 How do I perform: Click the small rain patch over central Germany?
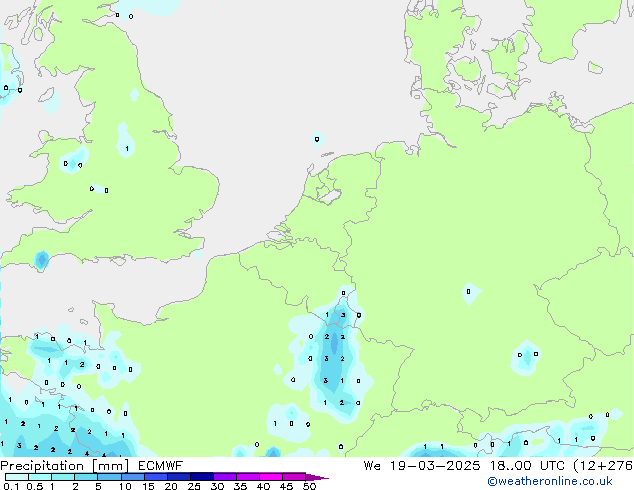tap(468, 292)
